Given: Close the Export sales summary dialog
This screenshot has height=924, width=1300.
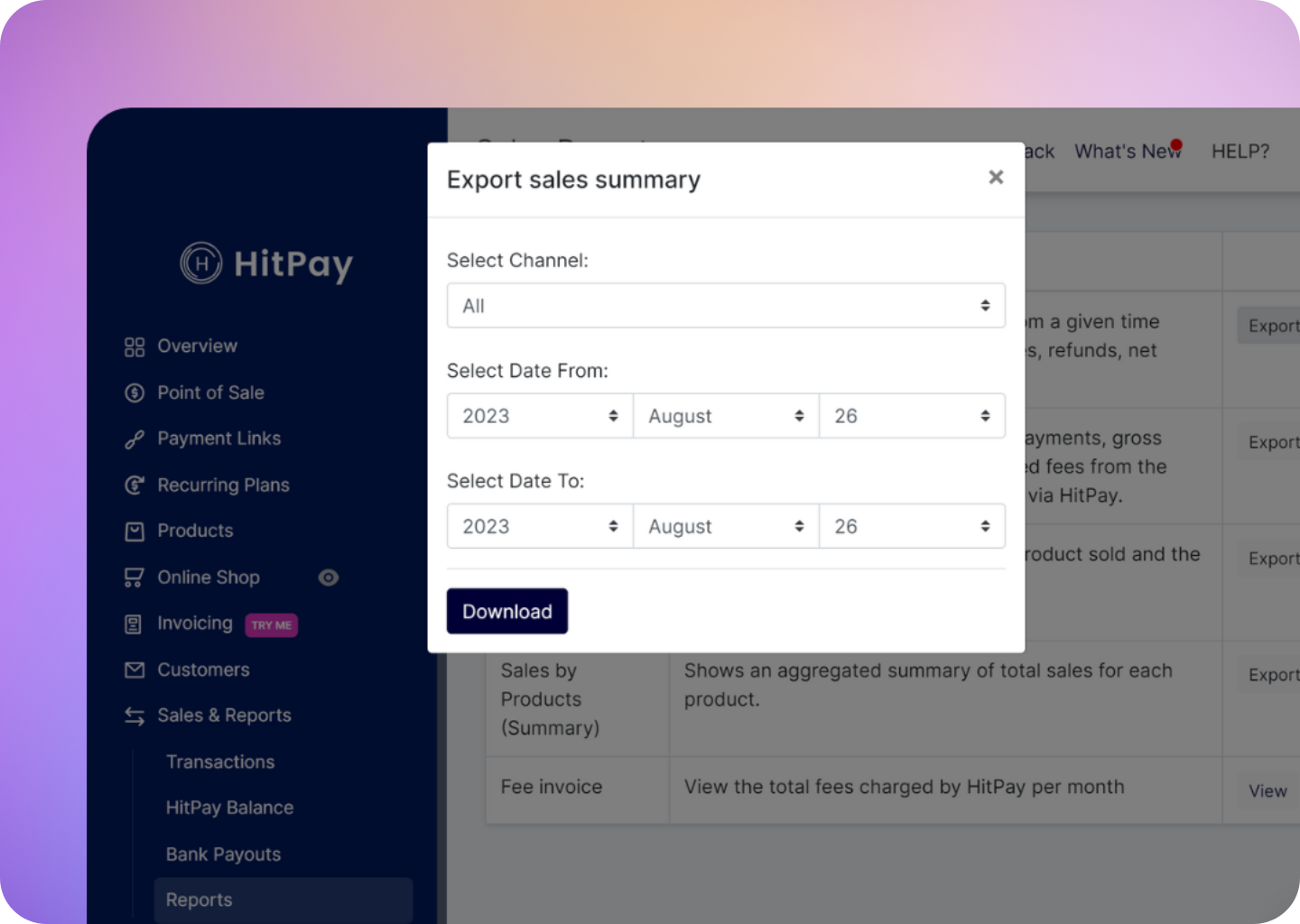Looking at the screenshot, I should 996,177.
